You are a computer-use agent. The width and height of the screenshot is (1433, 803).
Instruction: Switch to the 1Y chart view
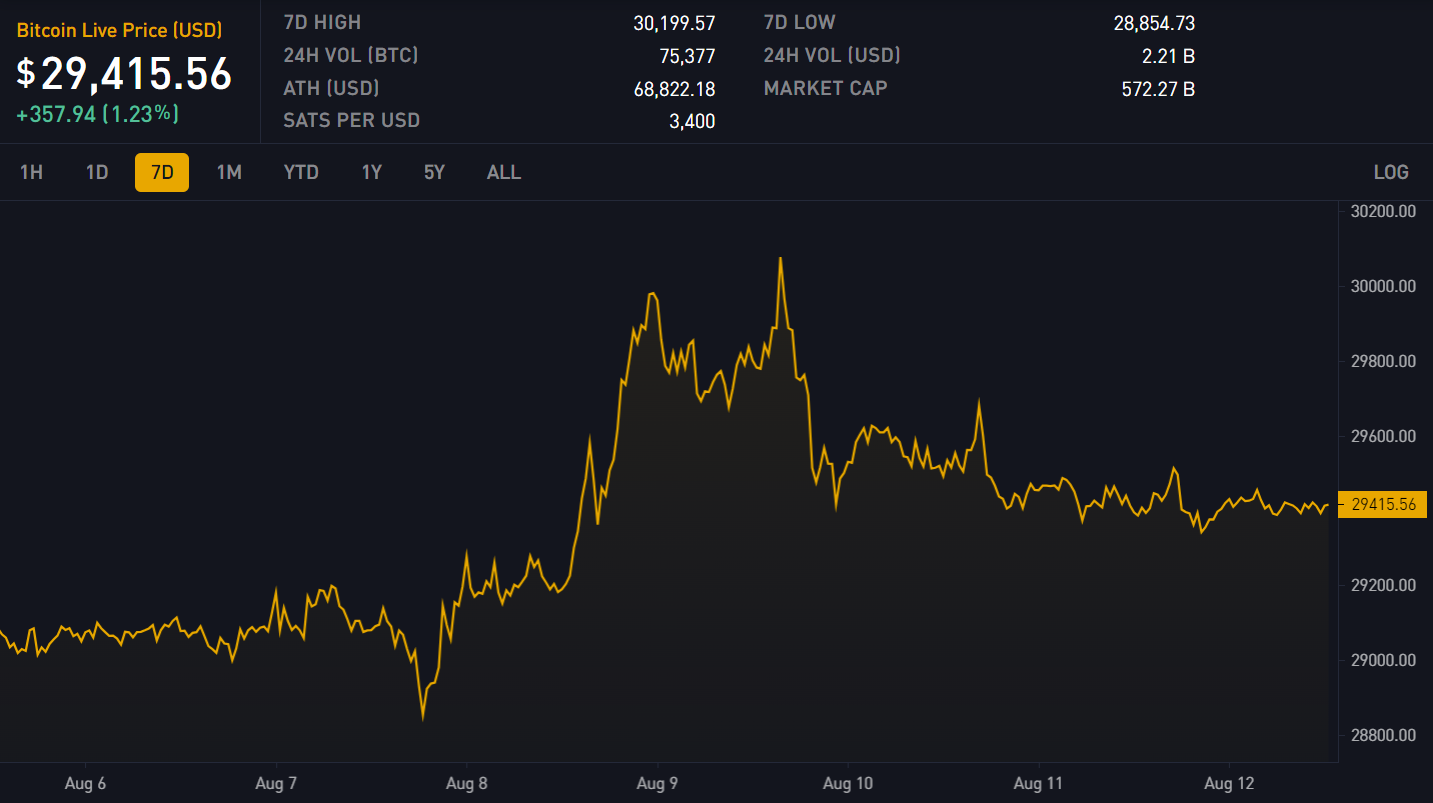point(372,172)
